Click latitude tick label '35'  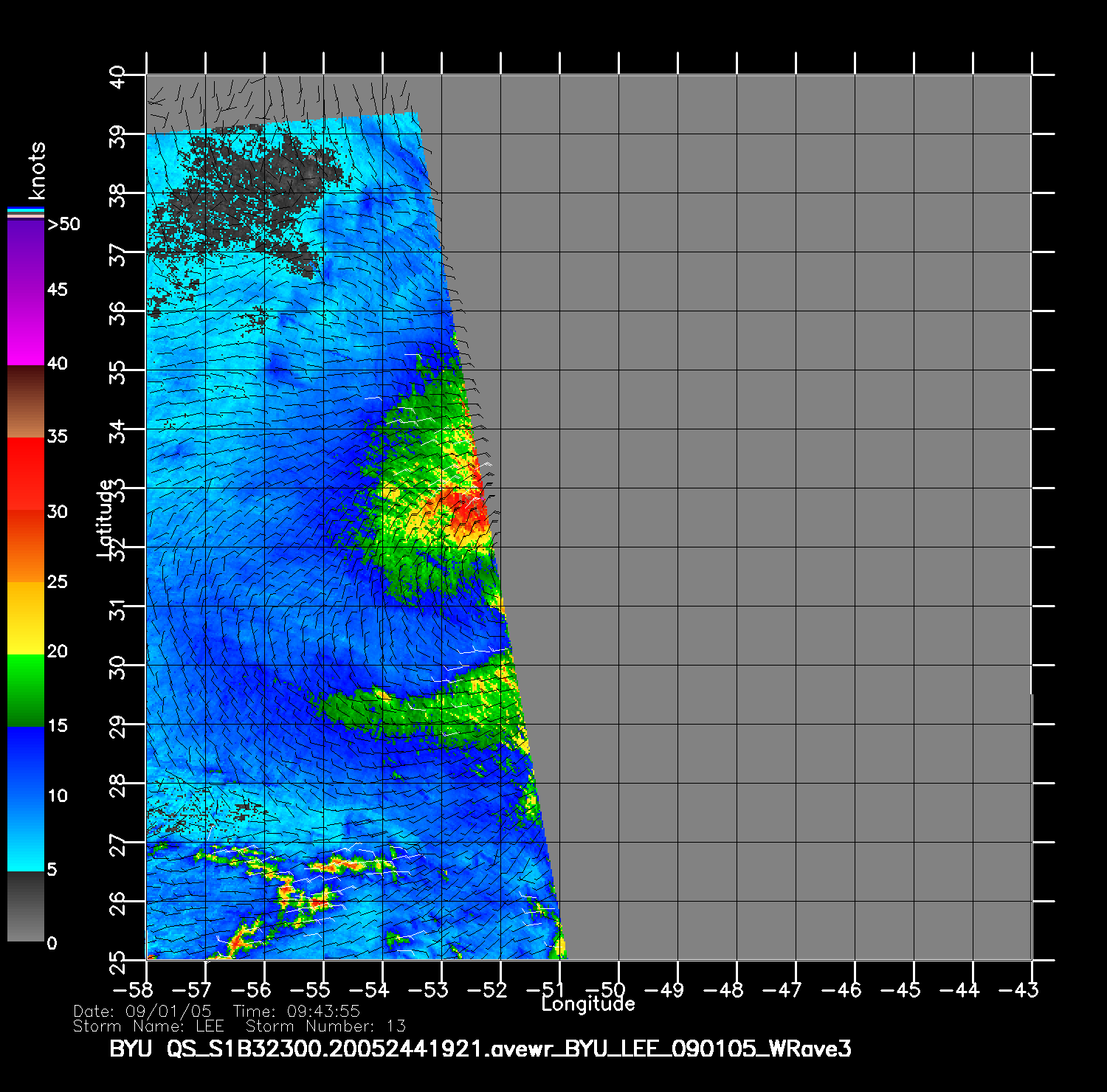(117, 371)
